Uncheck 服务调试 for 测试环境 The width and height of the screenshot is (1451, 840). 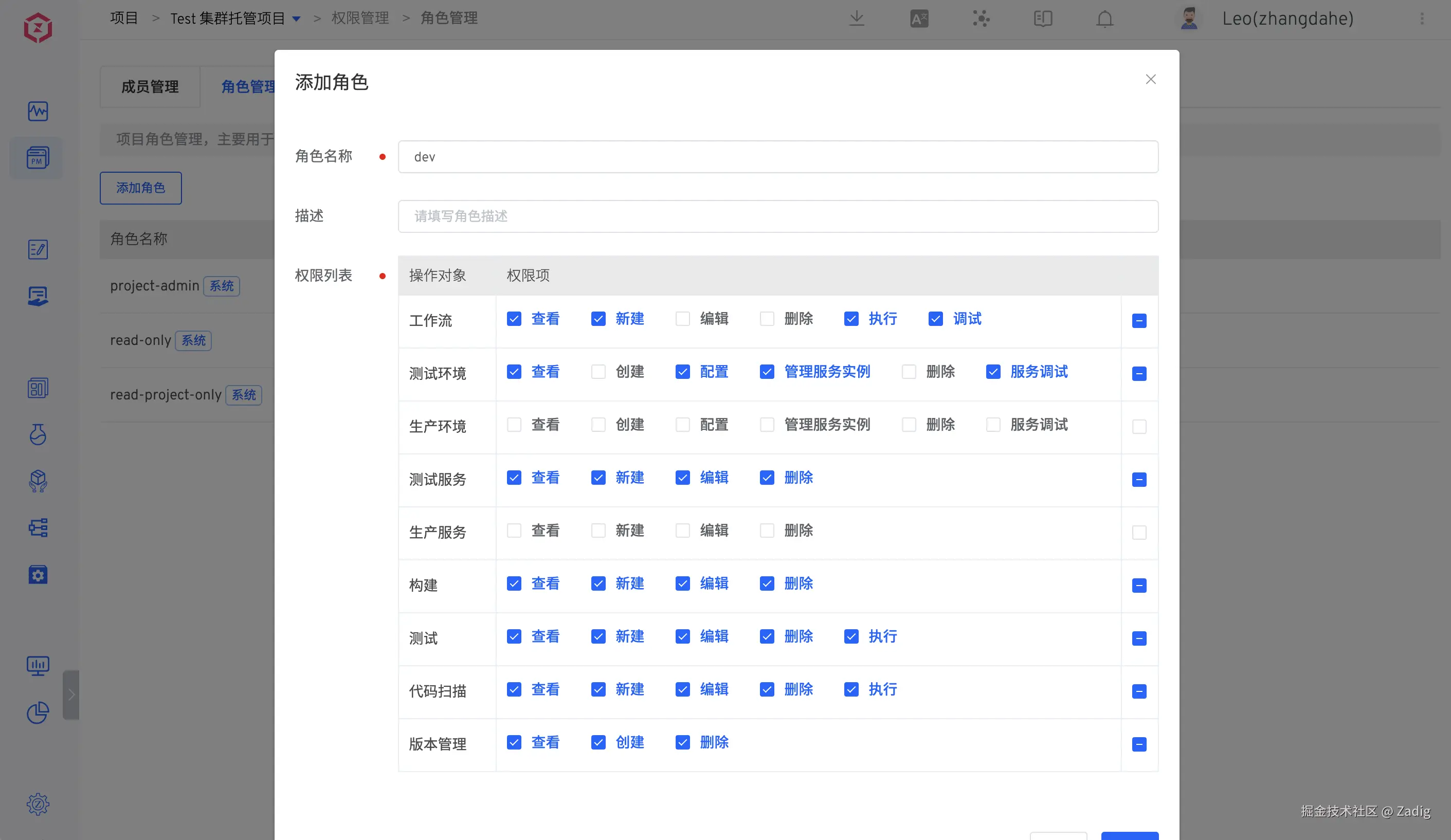pyautogui.click(x=993, y=372)
